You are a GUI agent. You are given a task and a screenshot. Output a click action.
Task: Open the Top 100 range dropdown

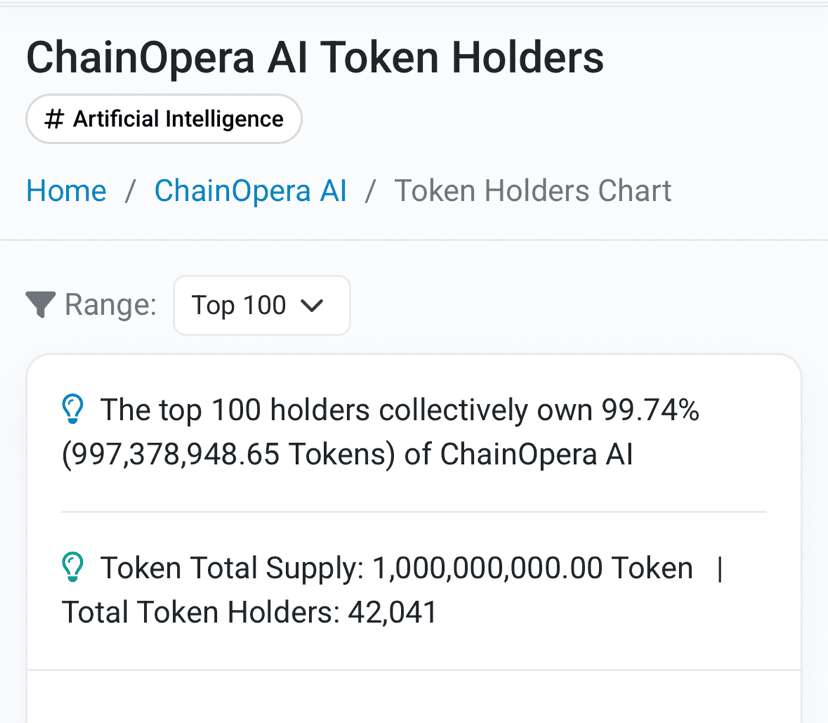(x=262, y=305)
